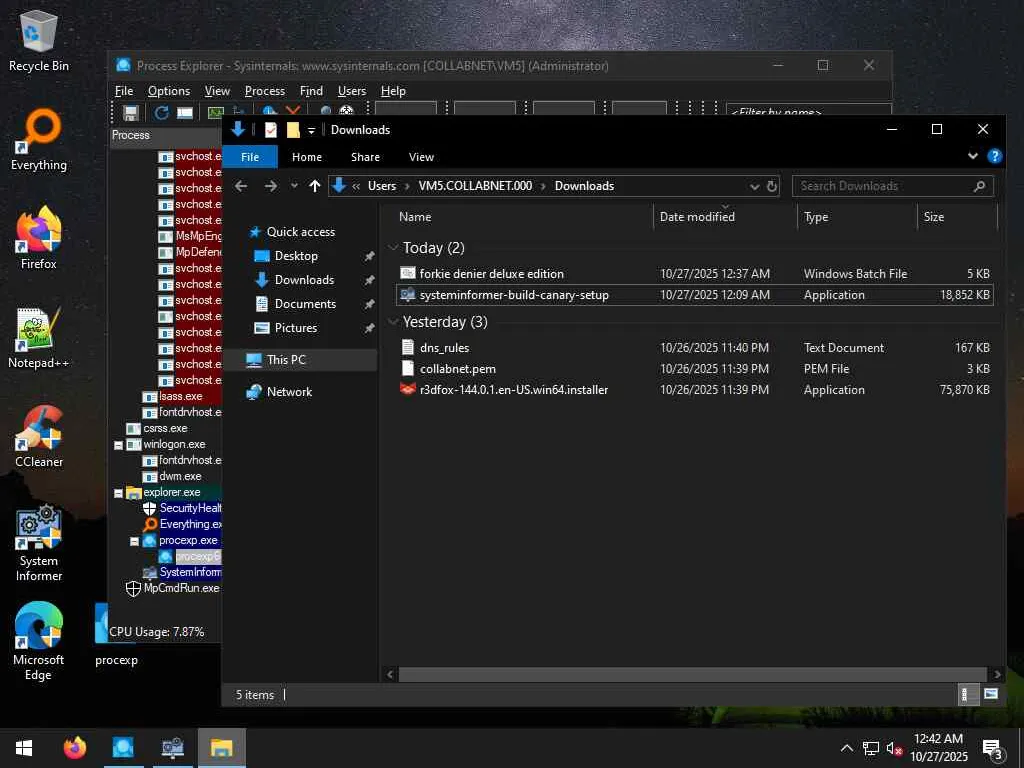Show hidden system tray icons

pyautogui.click(x=846, y=748)
